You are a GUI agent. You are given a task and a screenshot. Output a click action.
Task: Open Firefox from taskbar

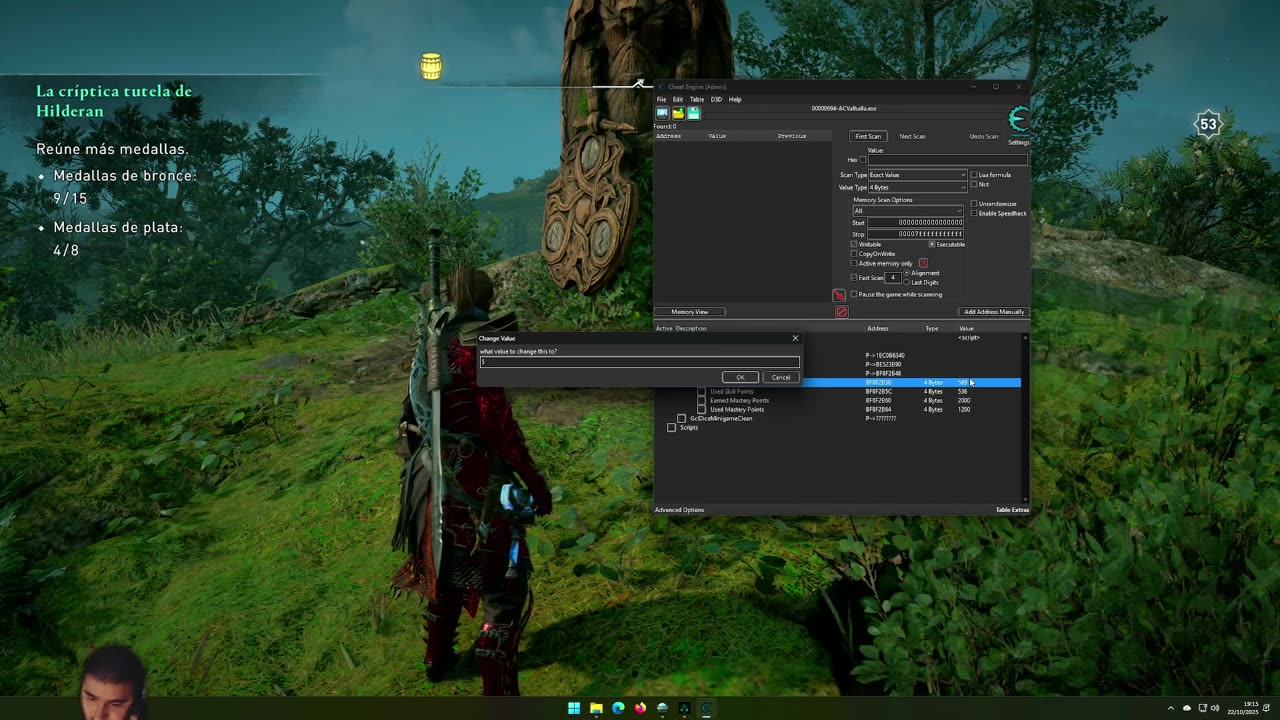coord(640,708)
